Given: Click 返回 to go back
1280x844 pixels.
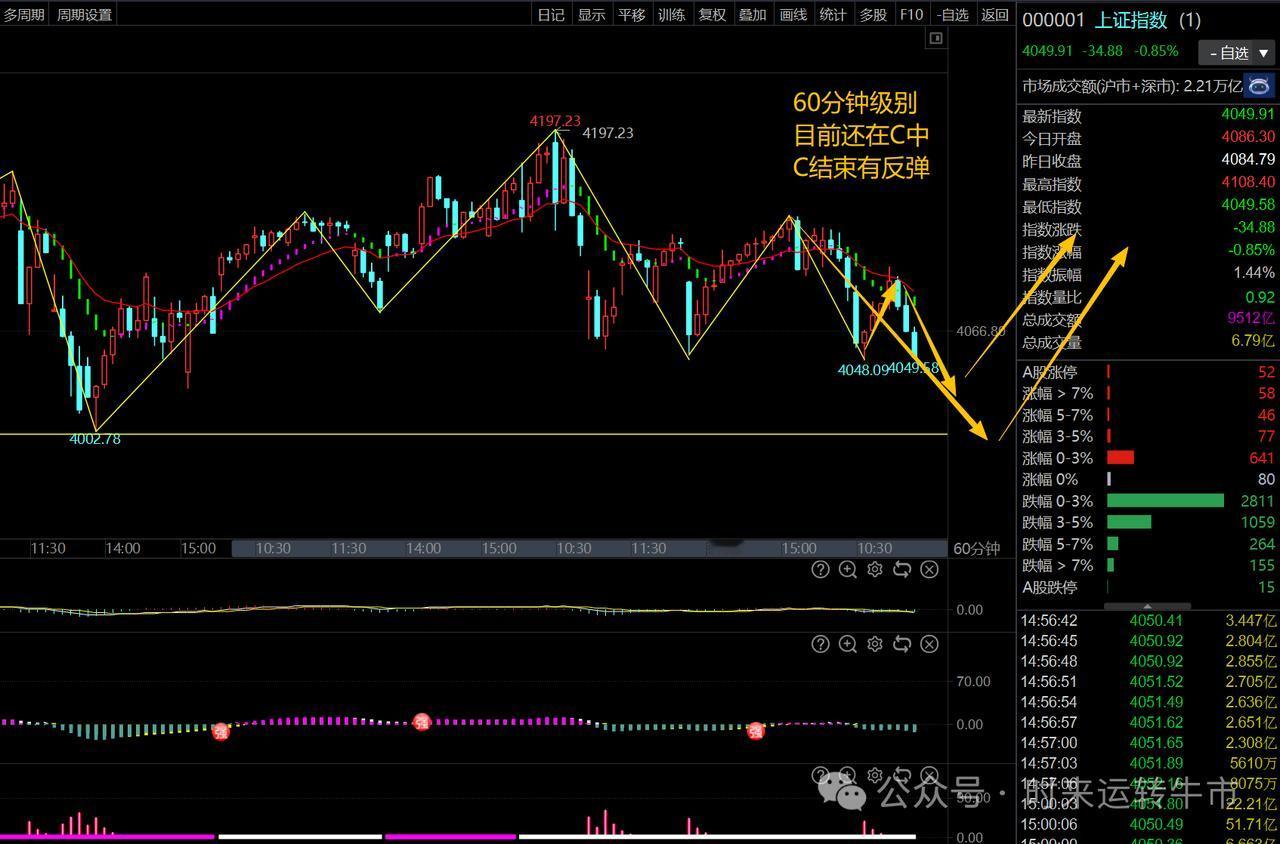Looking at the screenshot, I should tap(995, 15).
